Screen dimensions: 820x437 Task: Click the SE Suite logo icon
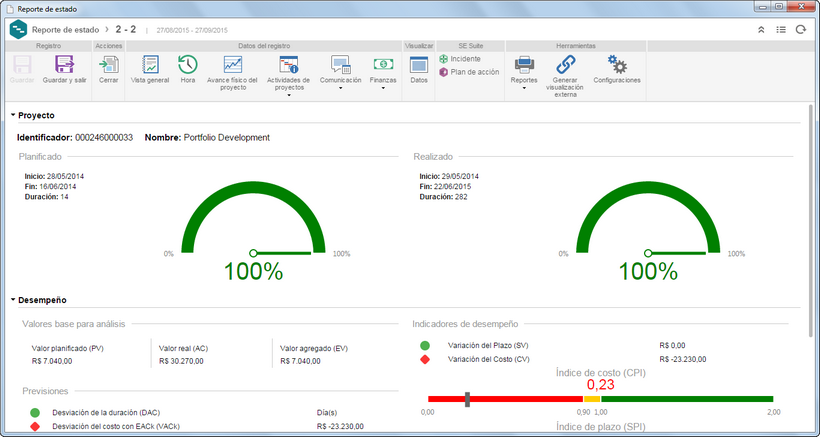pyautogui.click(x=18, y=30)
